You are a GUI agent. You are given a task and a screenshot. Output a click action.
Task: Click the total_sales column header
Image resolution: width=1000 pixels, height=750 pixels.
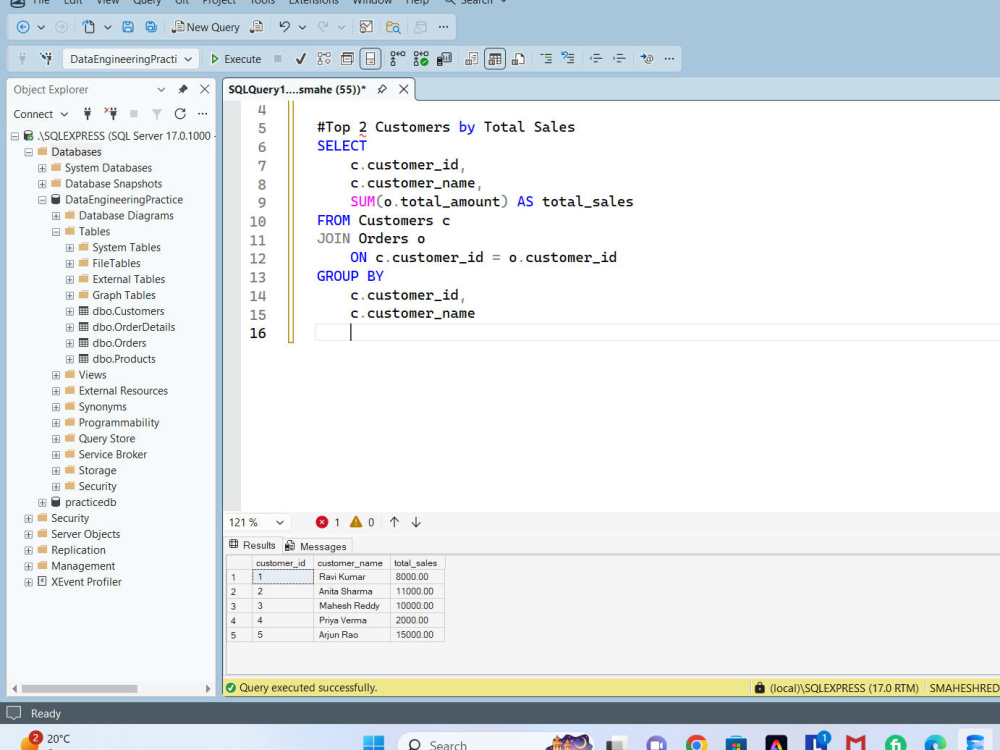[416, 563]
